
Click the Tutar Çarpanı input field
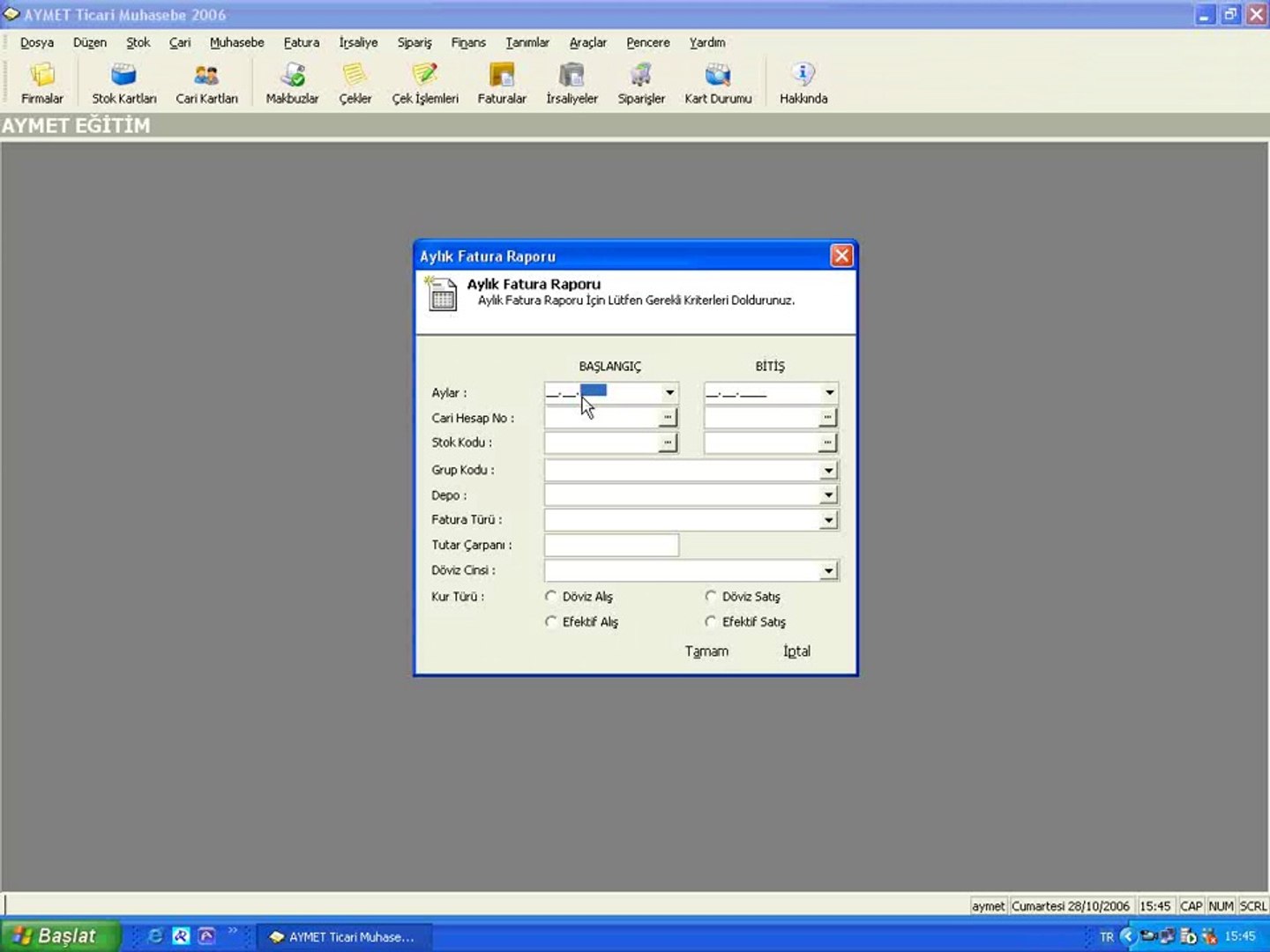tap(611, 546)
